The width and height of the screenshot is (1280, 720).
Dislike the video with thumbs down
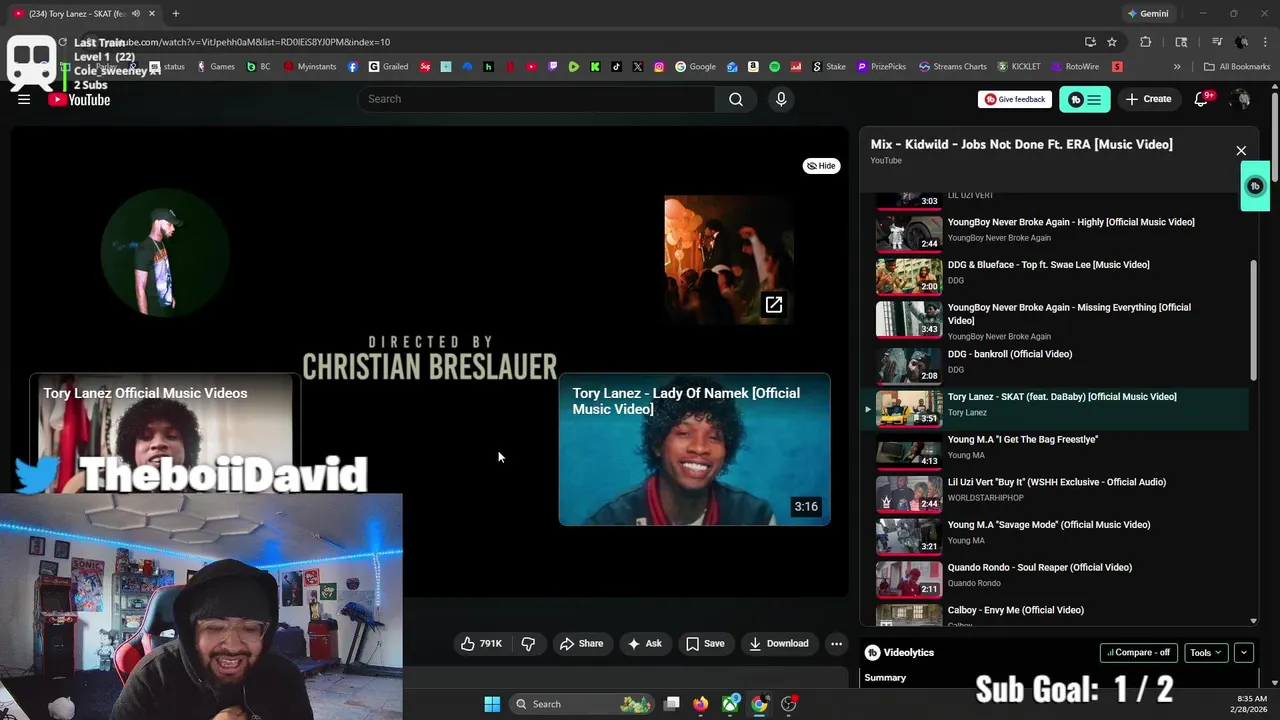pyautogui.click(x=529, y=643)
